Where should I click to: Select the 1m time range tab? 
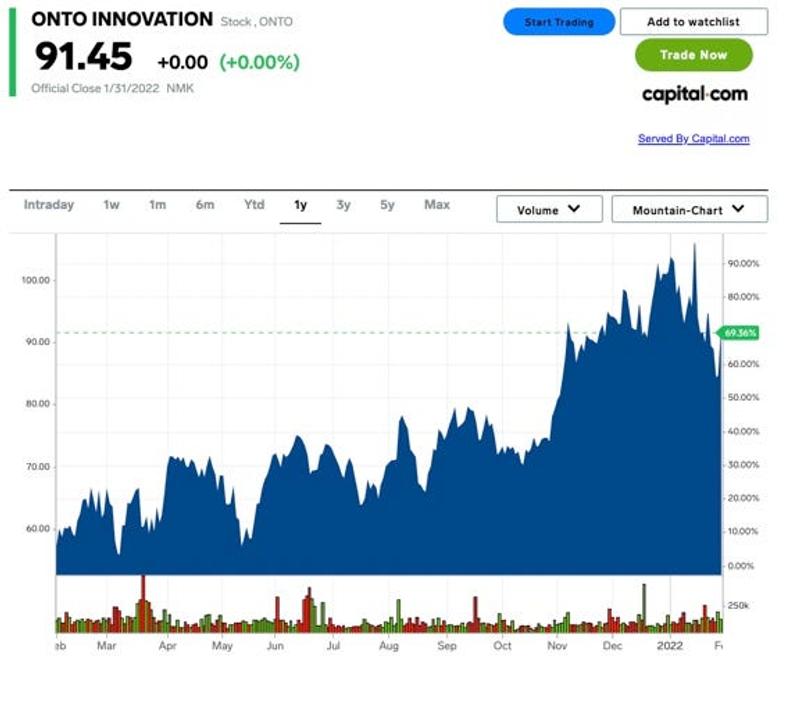coord(158,205)
